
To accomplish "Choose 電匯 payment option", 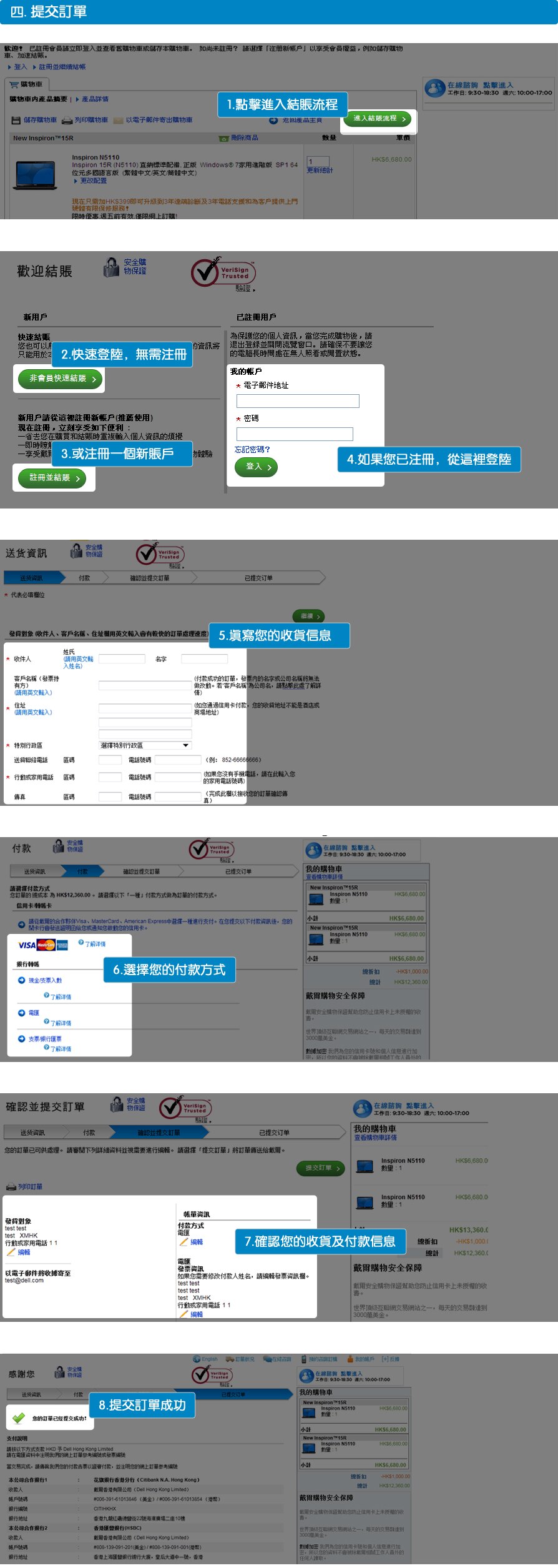I will [x=34, y=1013].
